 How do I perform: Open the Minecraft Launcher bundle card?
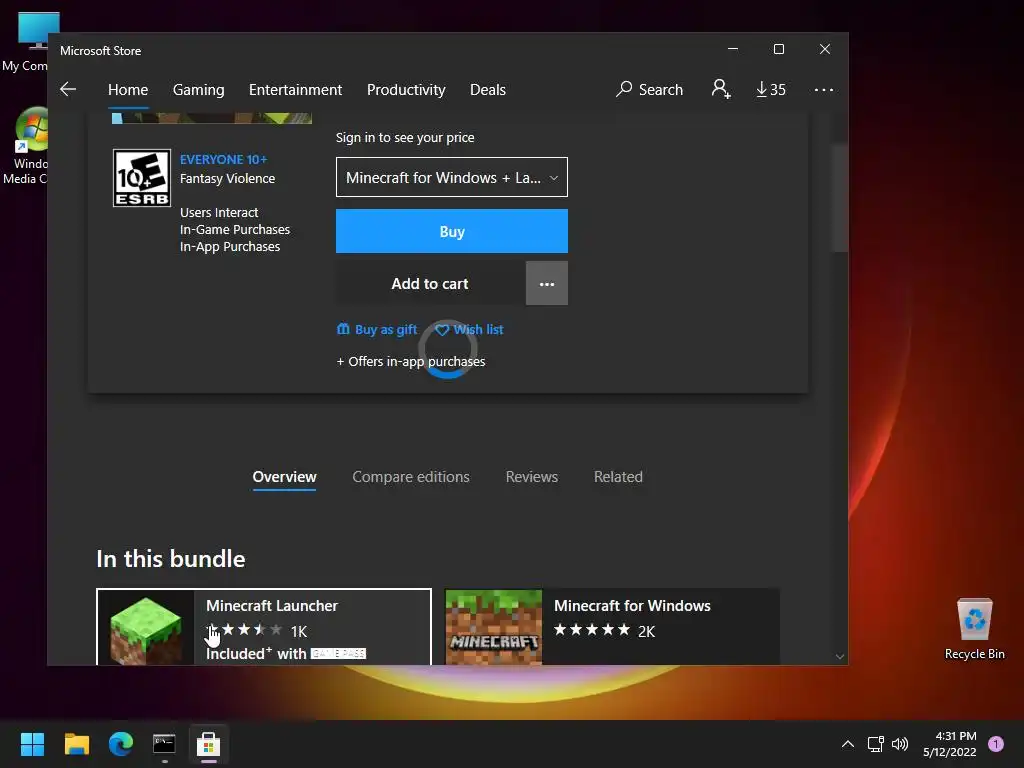(x=264, y=627)
